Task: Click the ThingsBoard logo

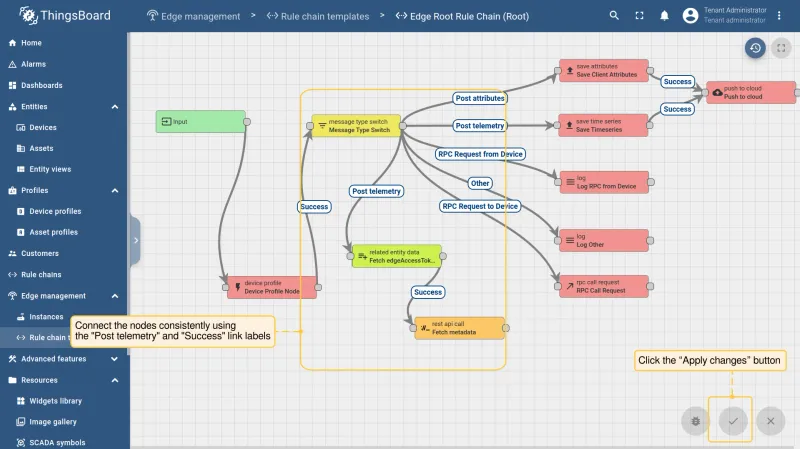Action: (65, 16)
